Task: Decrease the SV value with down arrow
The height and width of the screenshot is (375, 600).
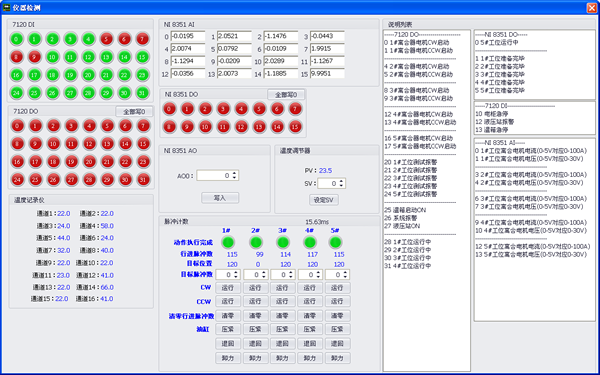Action: coord(341,186)
